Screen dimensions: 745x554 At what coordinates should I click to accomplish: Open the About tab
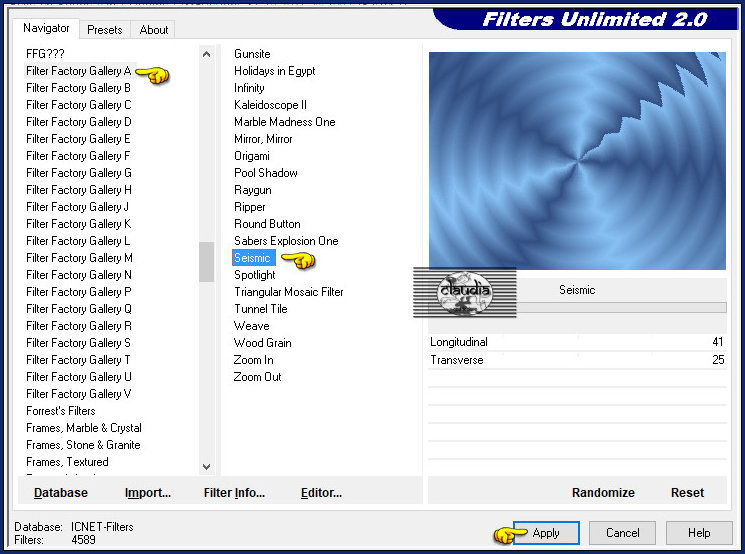click(x=153, y=29)
